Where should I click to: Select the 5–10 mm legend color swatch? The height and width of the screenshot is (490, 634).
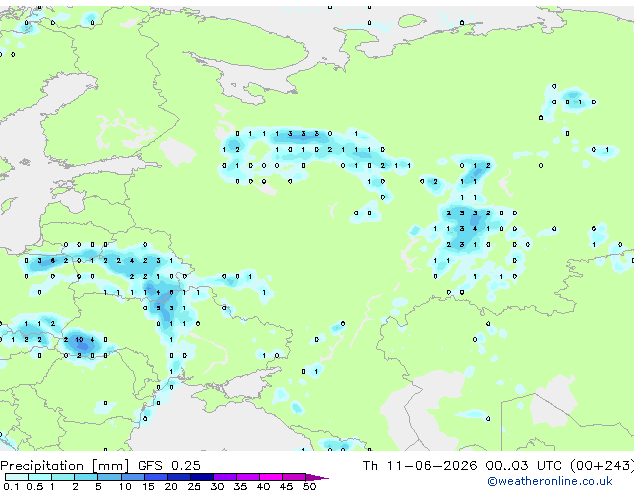coord(109,477)
